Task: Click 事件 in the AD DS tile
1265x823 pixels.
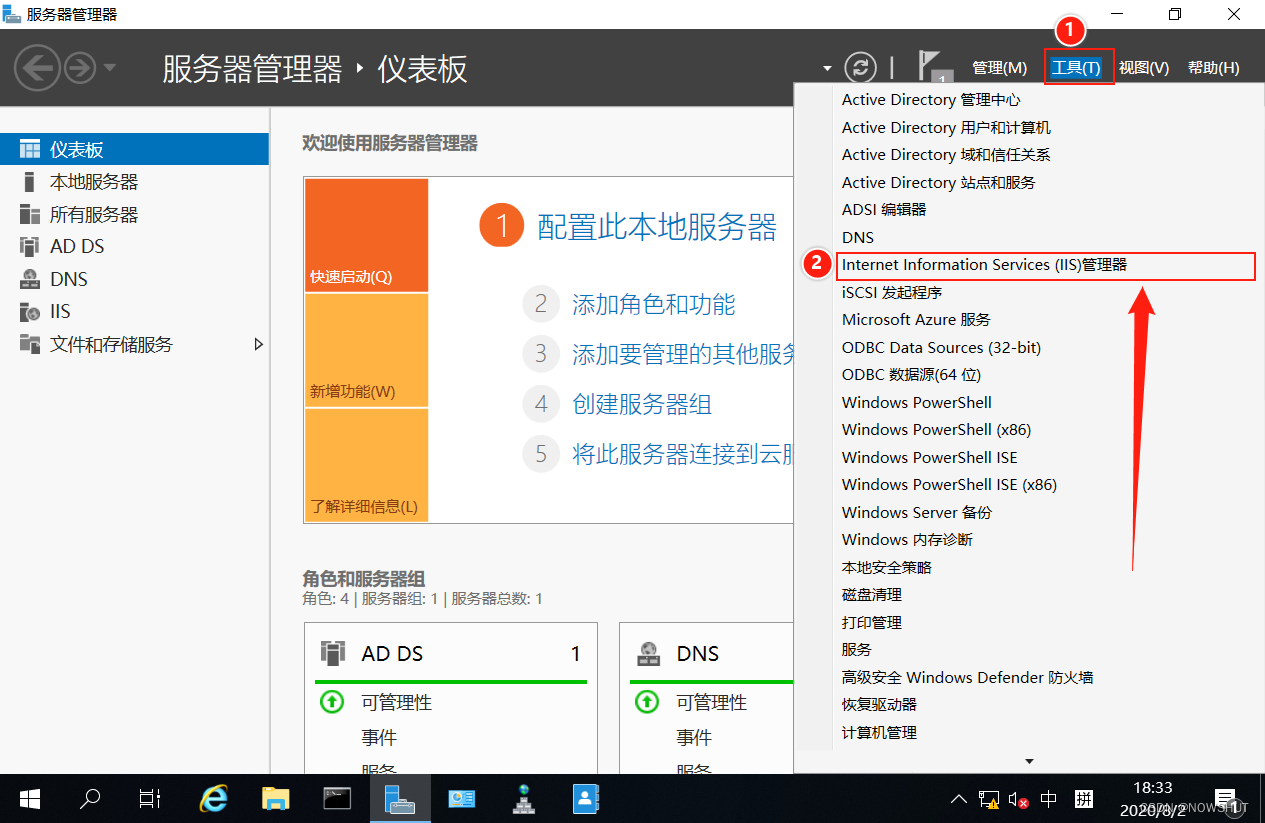Action: point(379,737)
